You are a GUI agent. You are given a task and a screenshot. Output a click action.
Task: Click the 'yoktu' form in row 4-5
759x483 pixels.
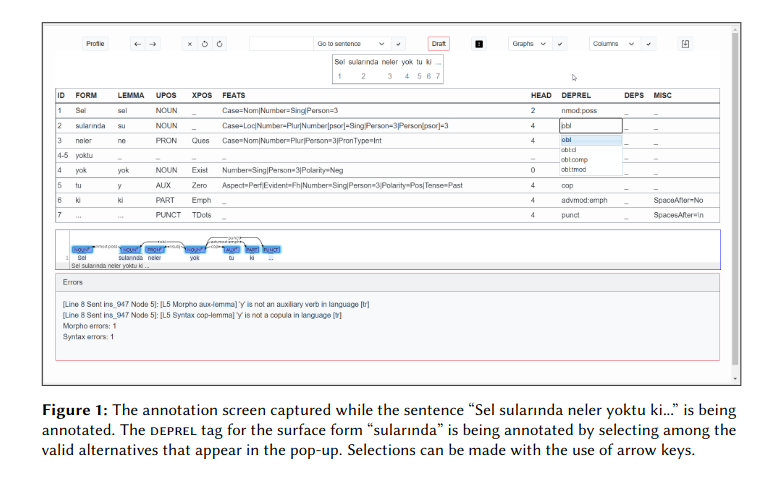(x=84, y=155)
